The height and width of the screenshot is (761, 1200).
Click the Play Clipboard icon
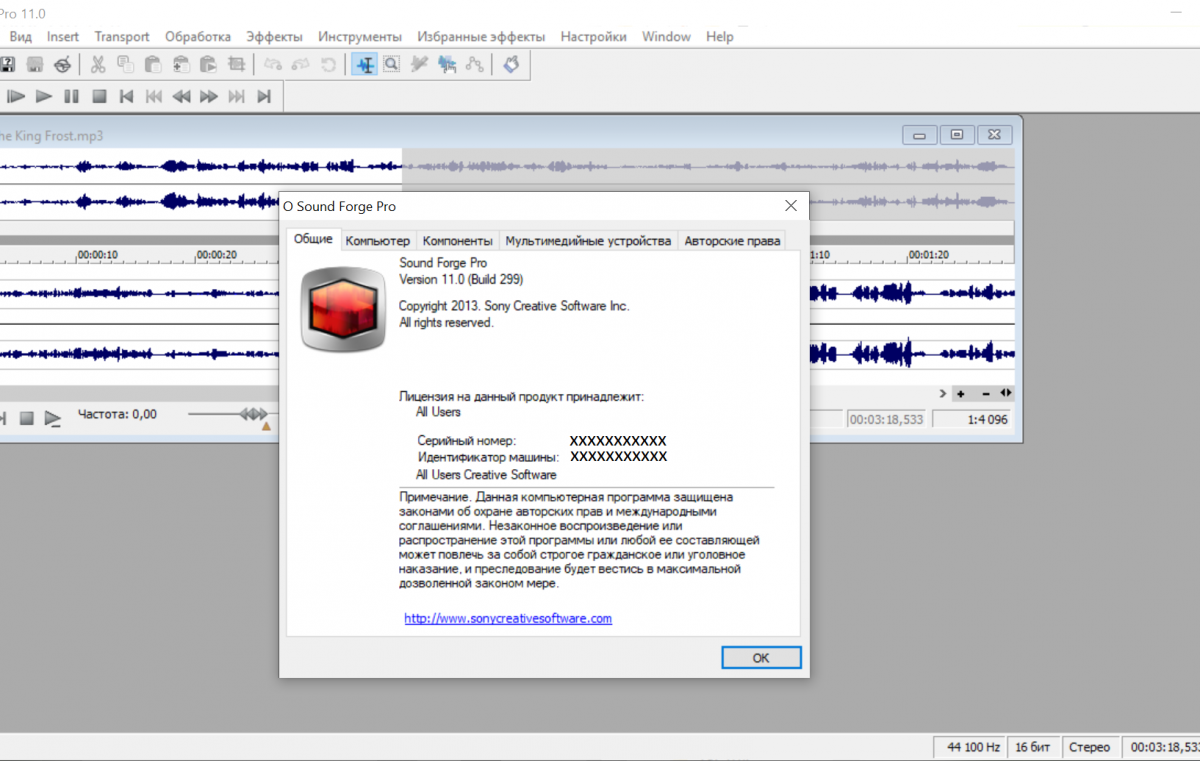coord(208,65)
